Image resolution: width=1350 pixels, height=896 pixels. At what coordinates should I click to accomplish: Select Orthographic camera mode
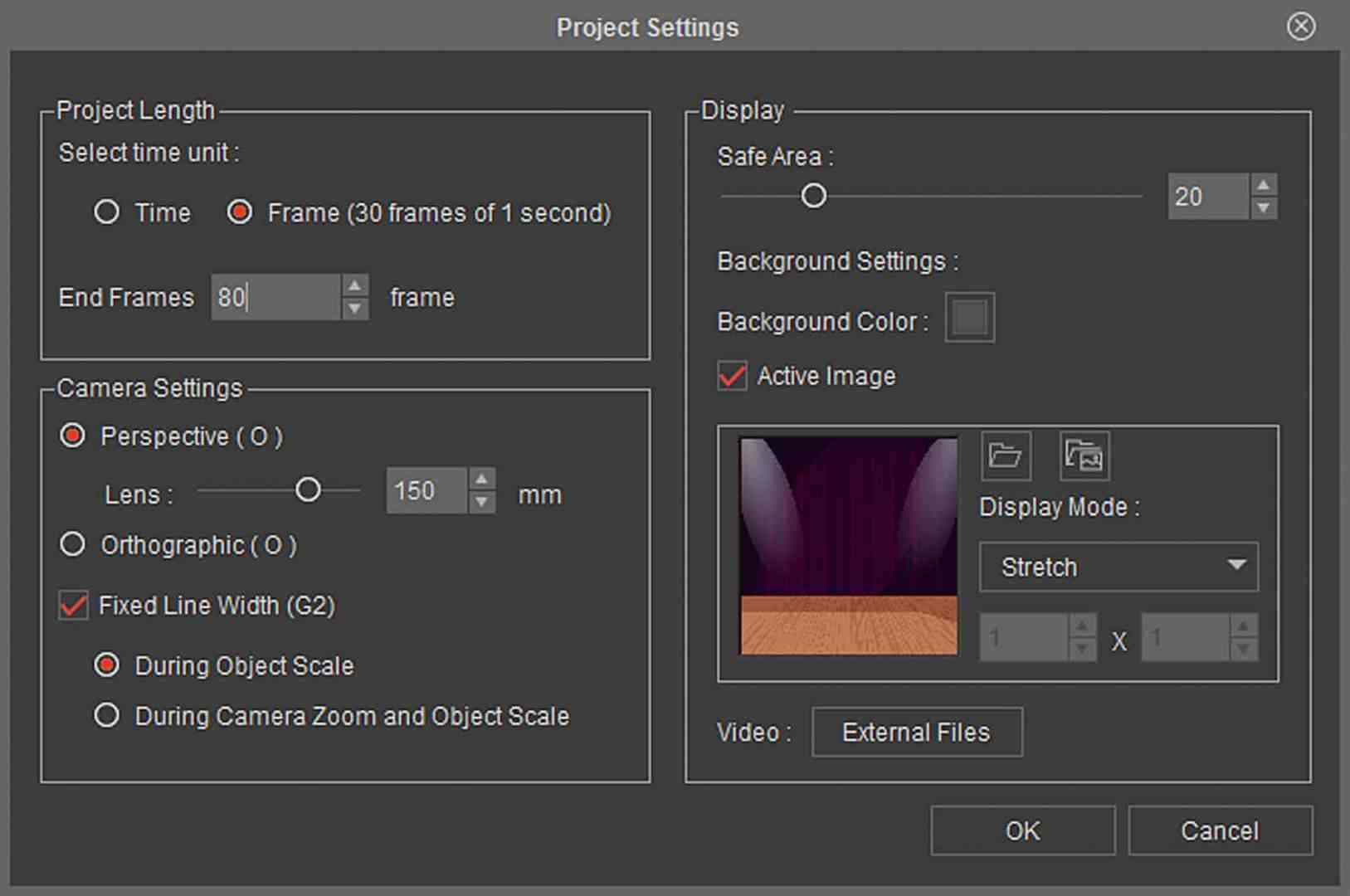[72, 544]
